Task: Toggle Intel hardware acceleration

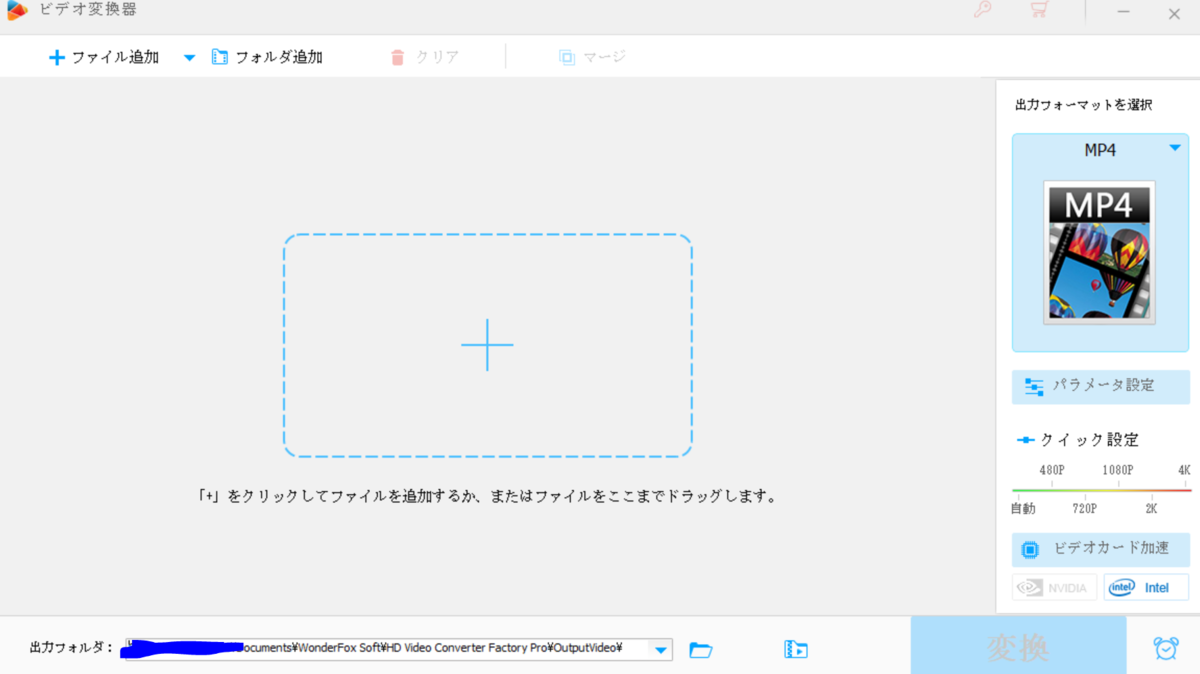Action: coord(1146,588)
